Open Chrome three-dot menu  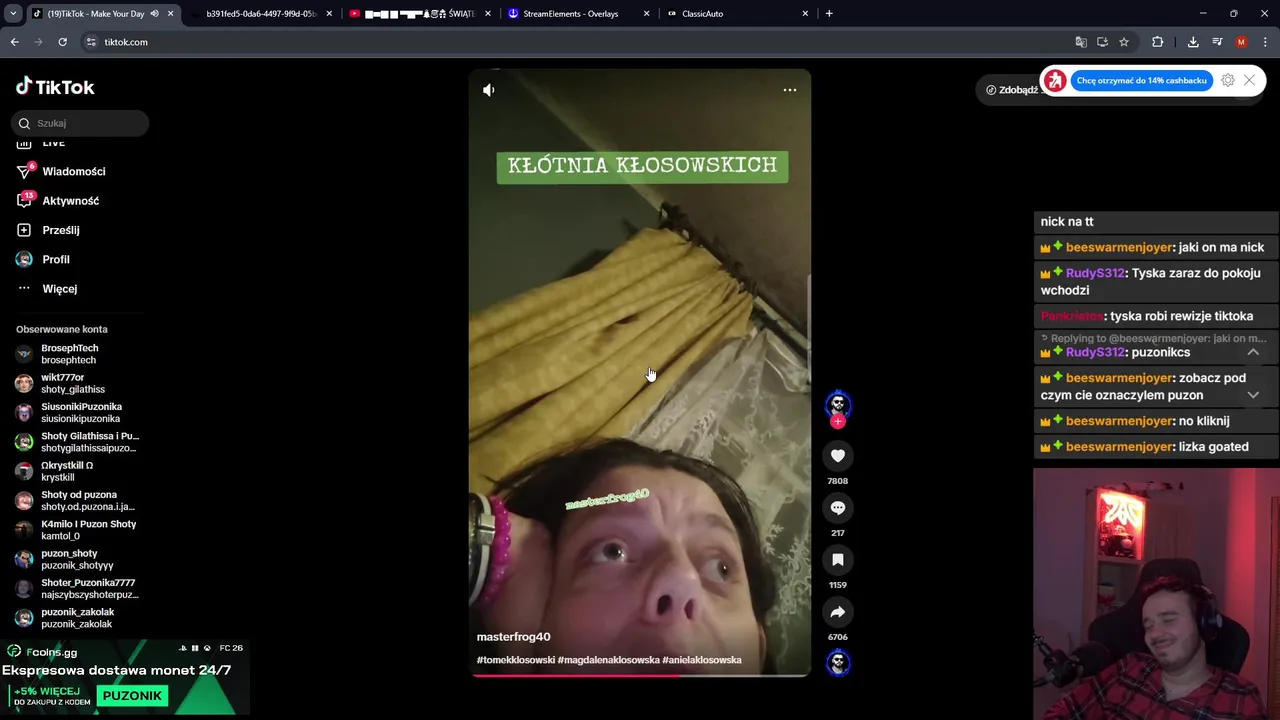point(1265,42)
